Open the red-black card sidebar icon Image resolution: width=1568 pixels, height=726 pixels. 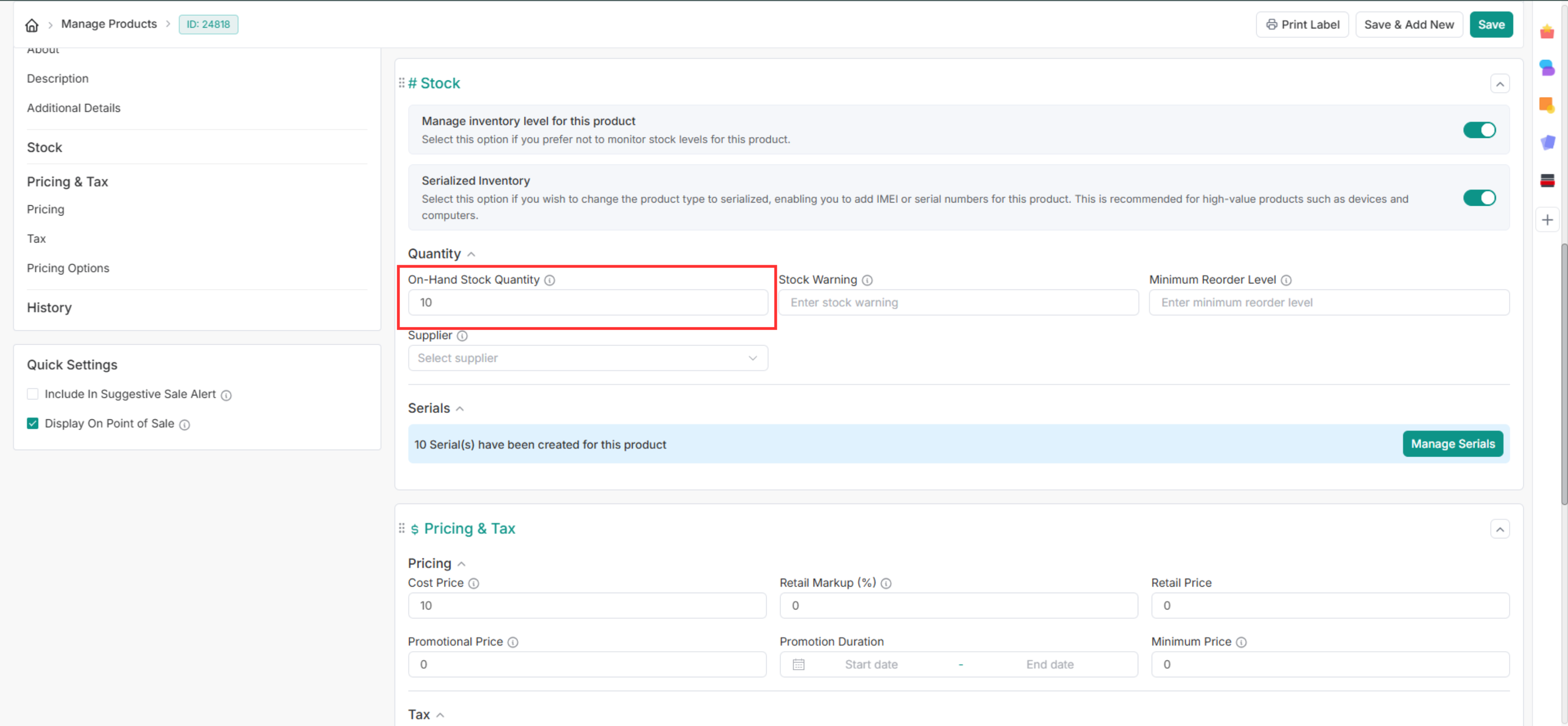[x=1547, y=180]
